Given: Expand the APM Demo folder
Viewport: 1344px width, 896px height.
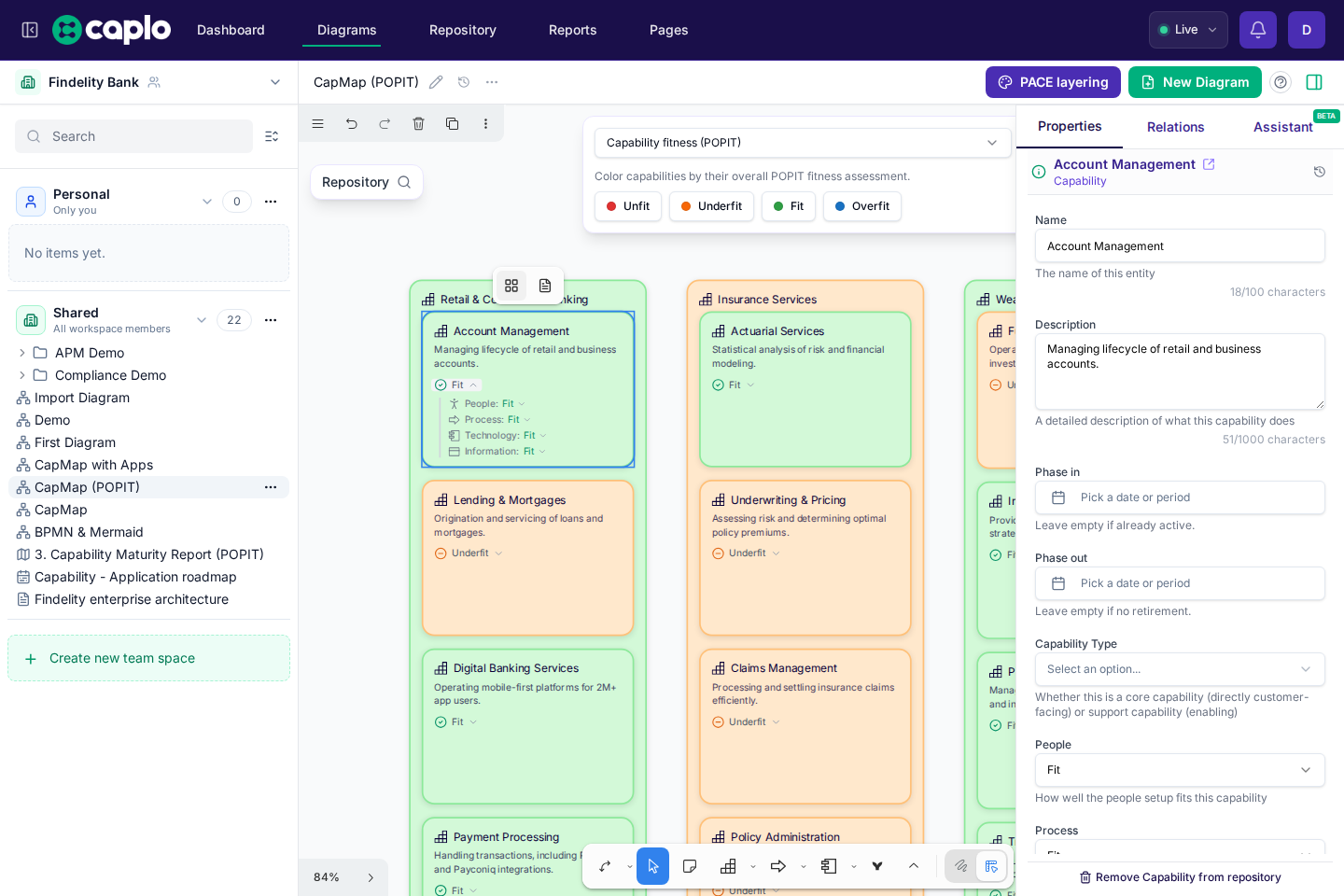Looking at the screenshot, I should tap(22, 353).
